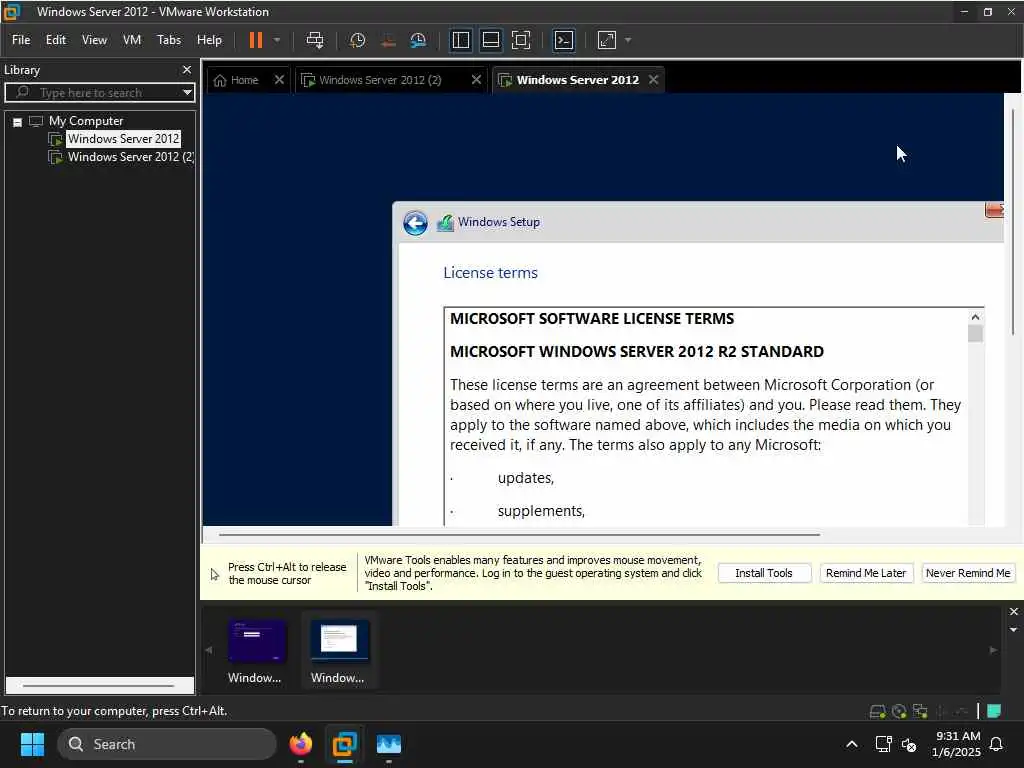This screenshot has width=1024, height=768.
Task: Open the stretch mode dropdown arrow
Action: tap(628, 40)
